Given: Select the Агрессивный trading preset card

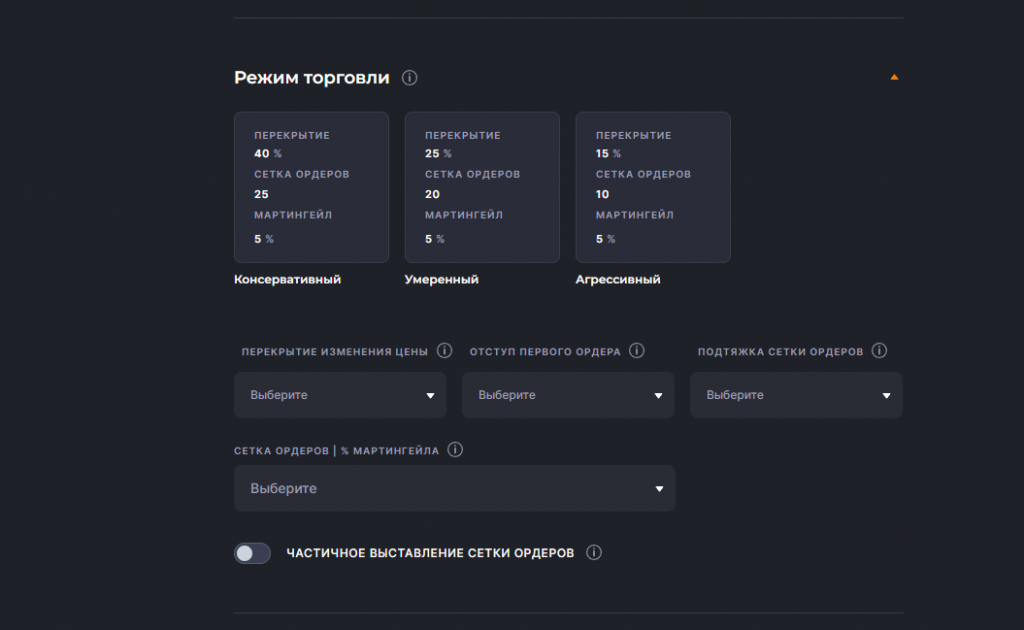Looking at the screenshot, I should 652,187.
